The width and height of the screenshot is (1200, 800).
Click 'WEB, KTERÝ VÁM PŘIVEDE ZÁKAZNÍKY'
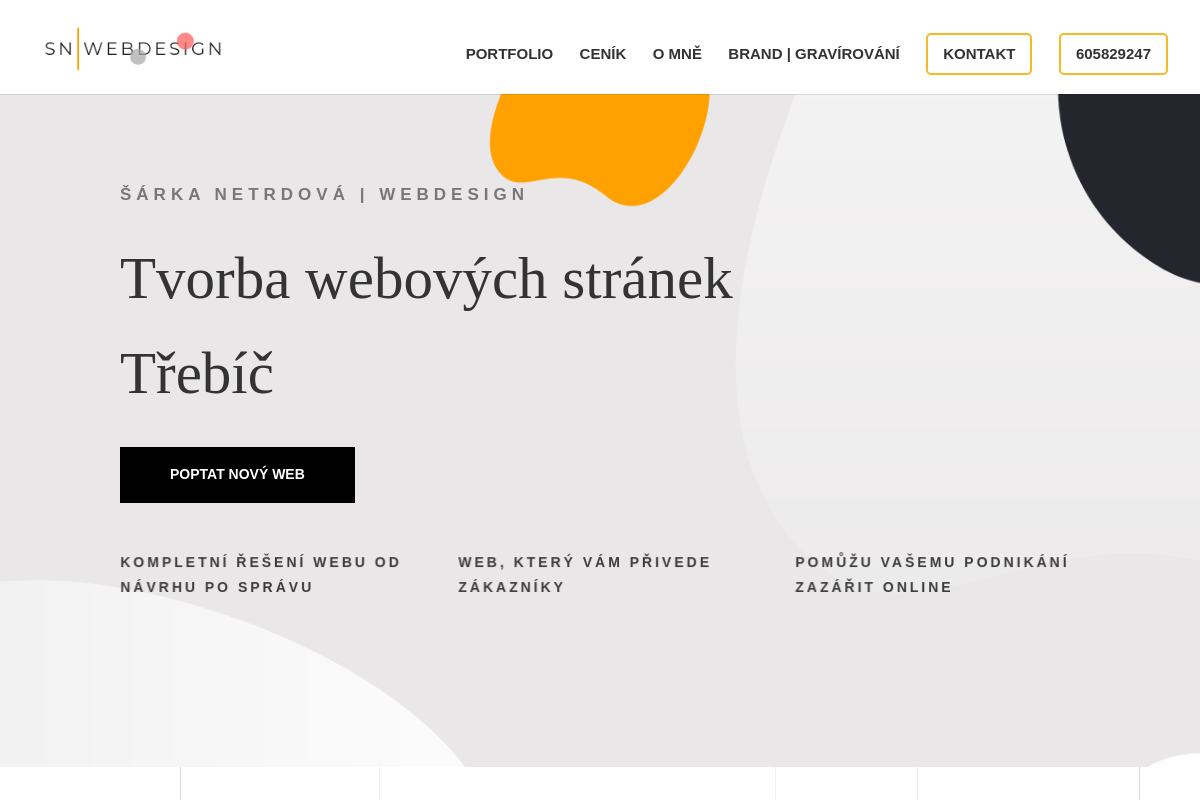click(585, 574)
